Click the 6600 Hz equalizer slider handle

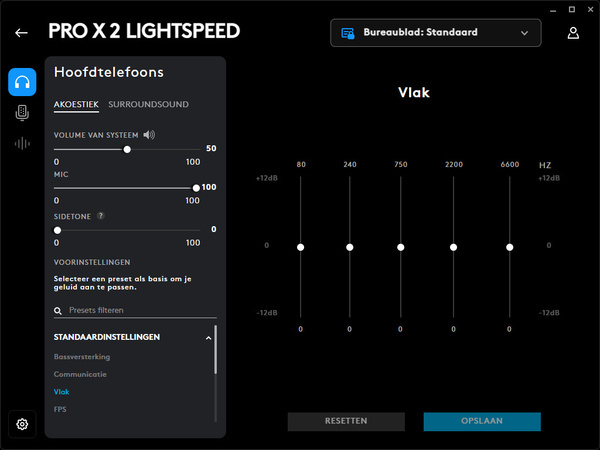(x=509, y=247)
